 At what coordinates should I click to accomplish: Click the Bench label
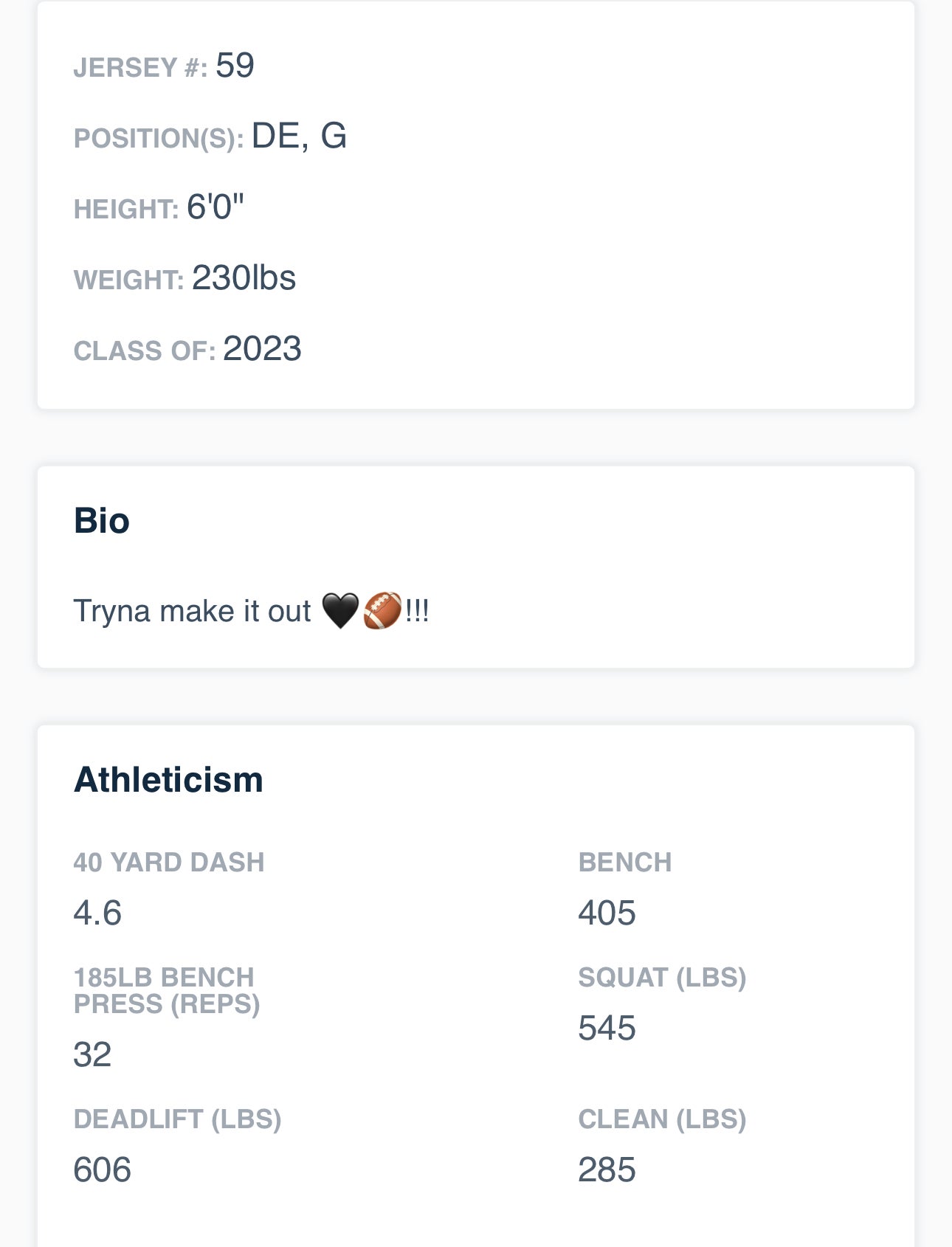tap(624, 863)
